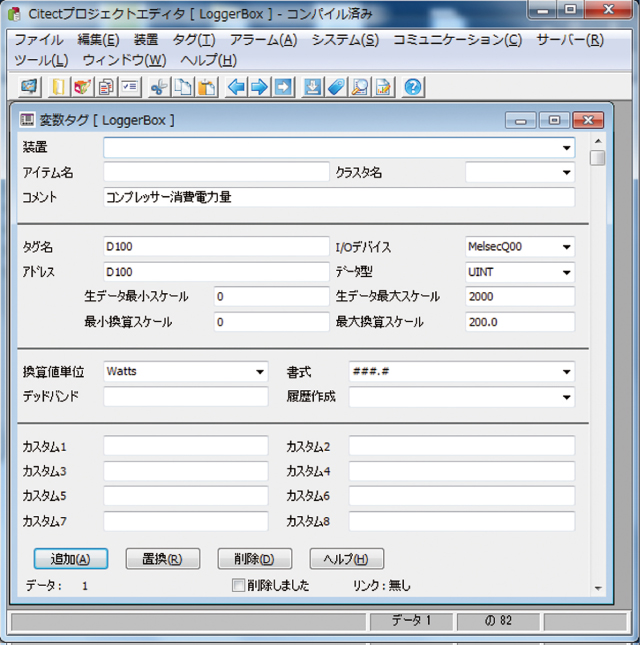
Task: Open the コミュニケーション(C) menu
Action: click(457, 40)
